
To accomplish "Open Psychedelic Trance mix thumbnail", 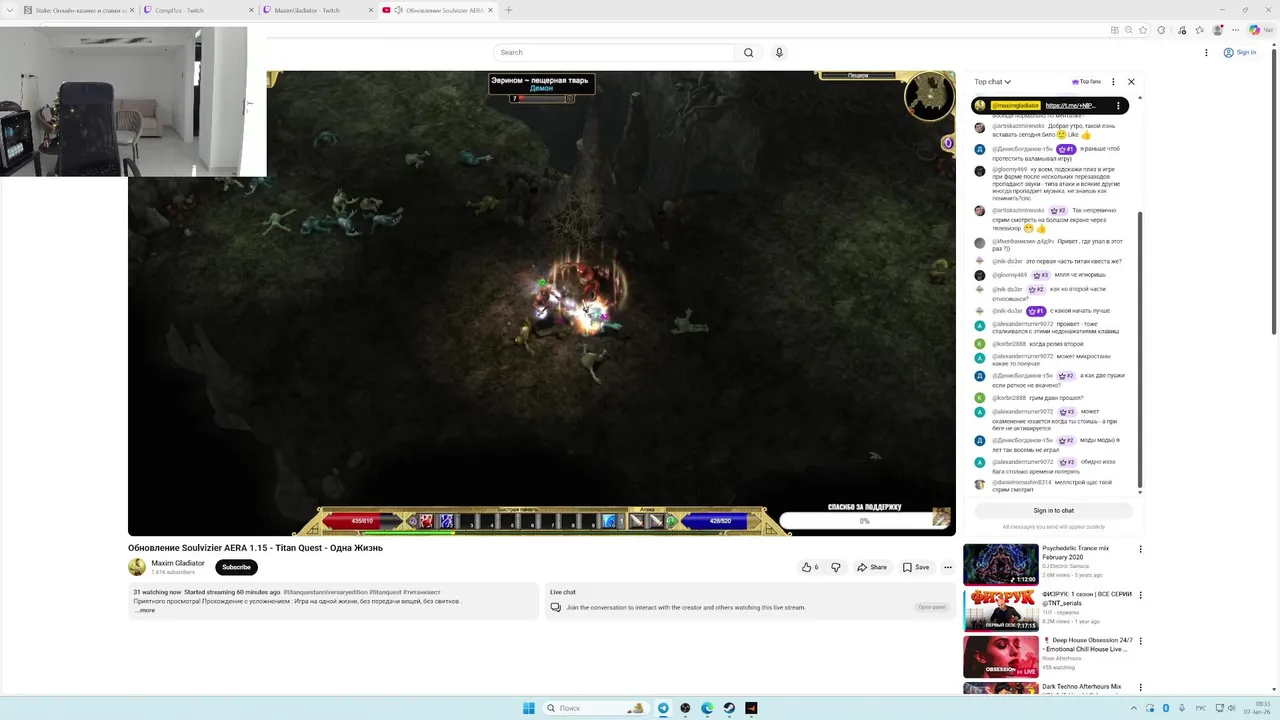I will 1000,565.
